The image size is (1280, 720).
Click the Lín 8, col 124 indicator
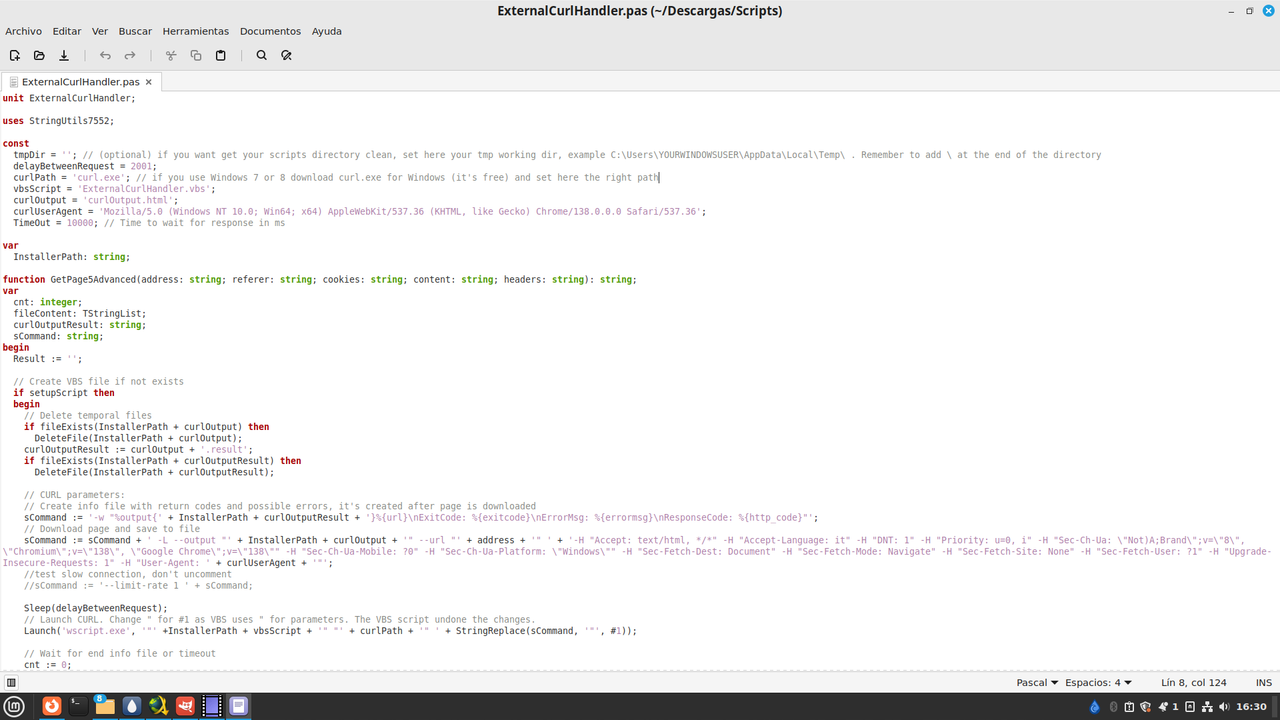[x=1194, y=683]
